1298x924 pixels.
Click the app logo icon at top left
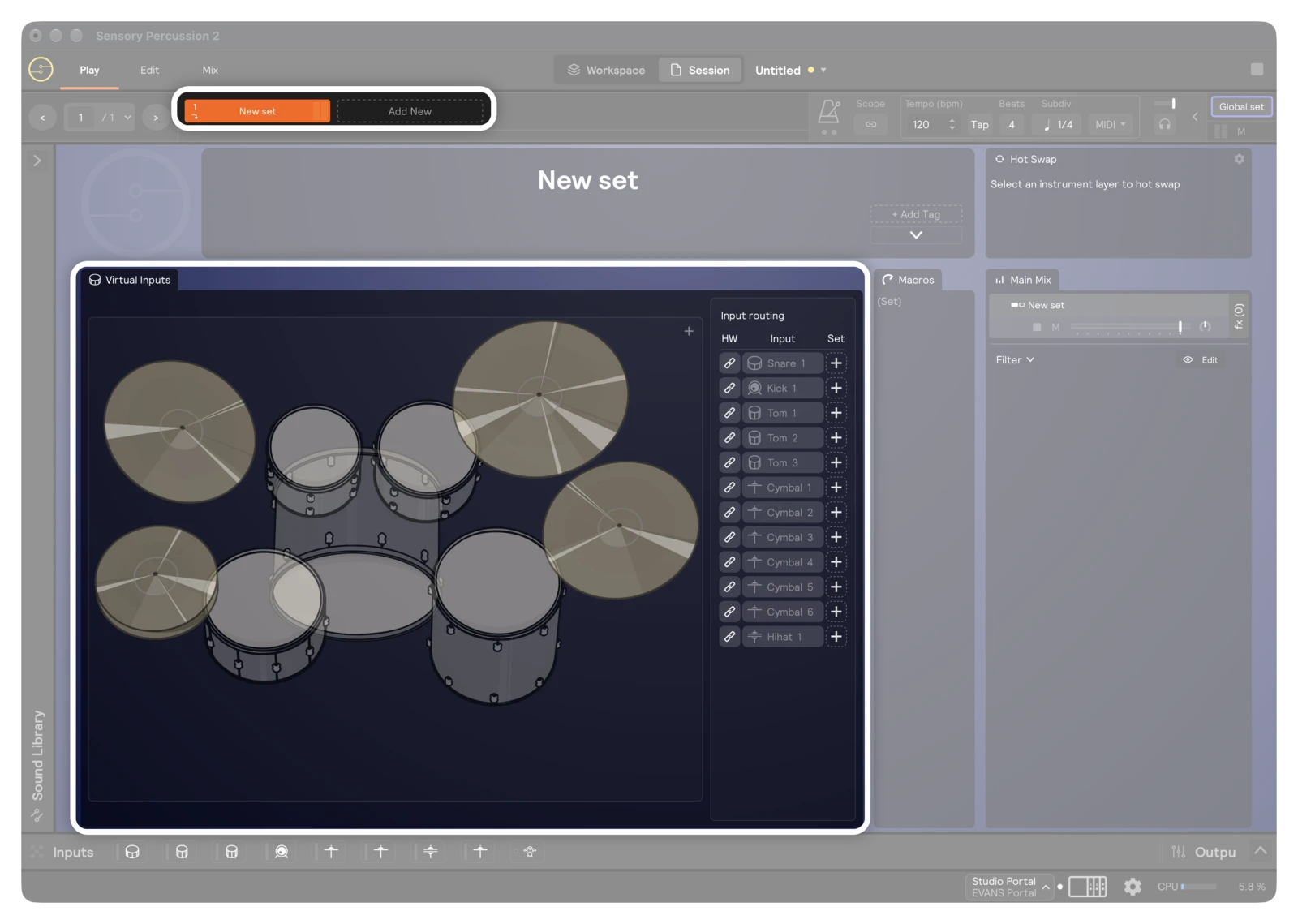pyautogui.click(x=41, y=69)
